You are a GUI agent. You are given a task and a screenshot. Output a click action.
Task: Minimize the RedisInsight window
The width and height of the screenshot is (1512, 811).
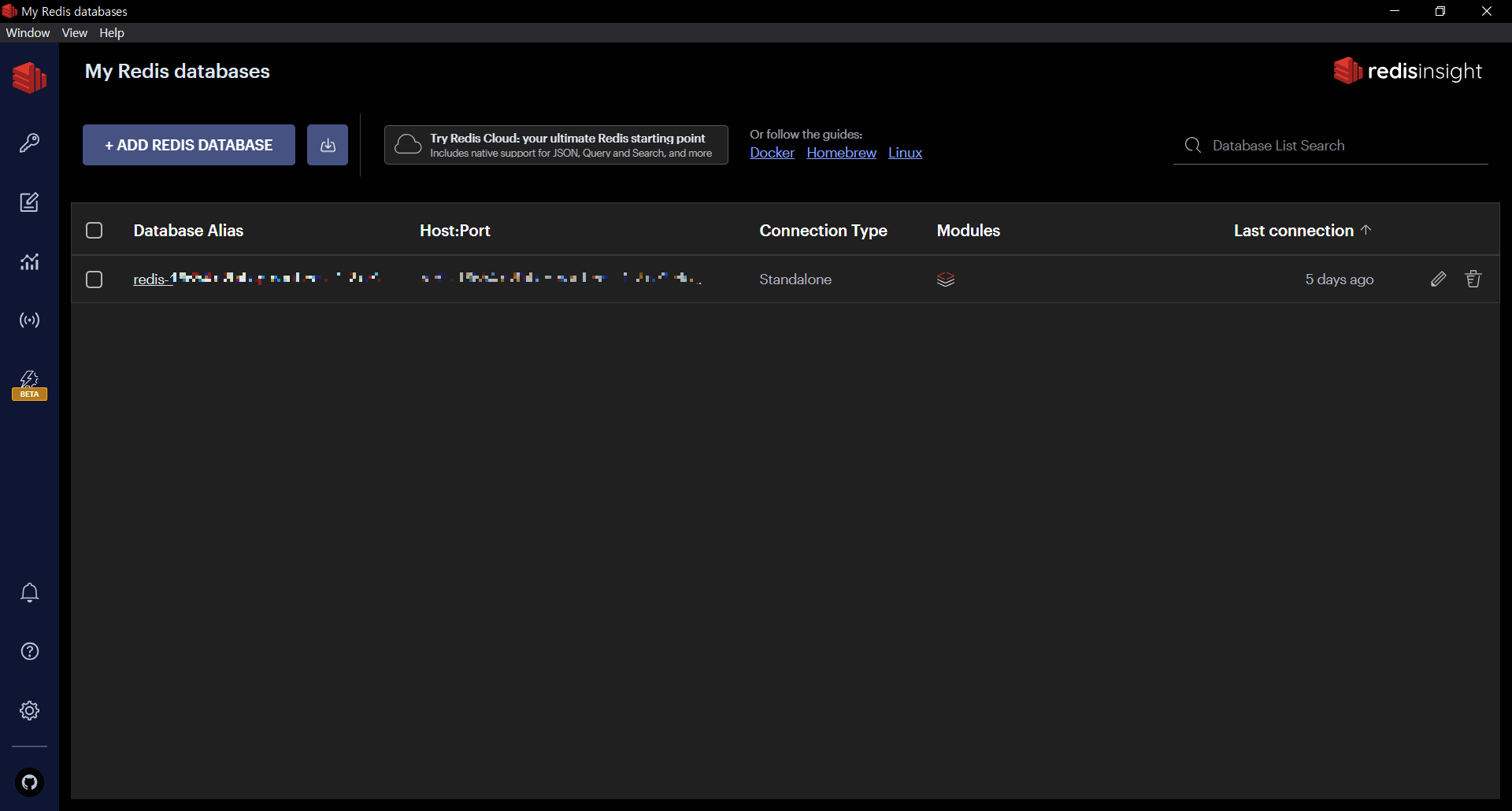(x=1395, y=11)
